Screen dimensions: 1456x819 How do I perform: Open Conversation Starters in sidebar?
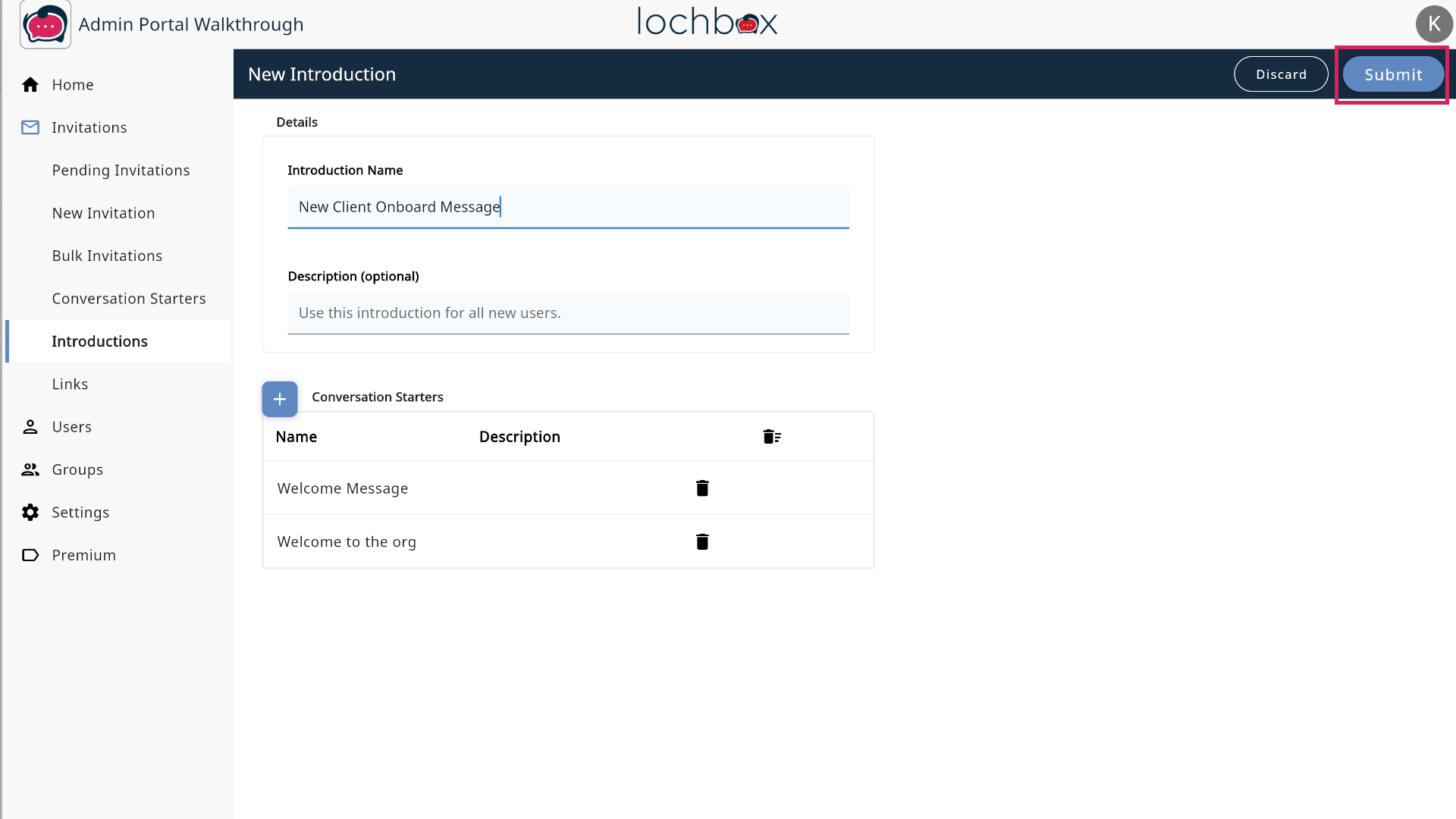(x=129, y=299)
